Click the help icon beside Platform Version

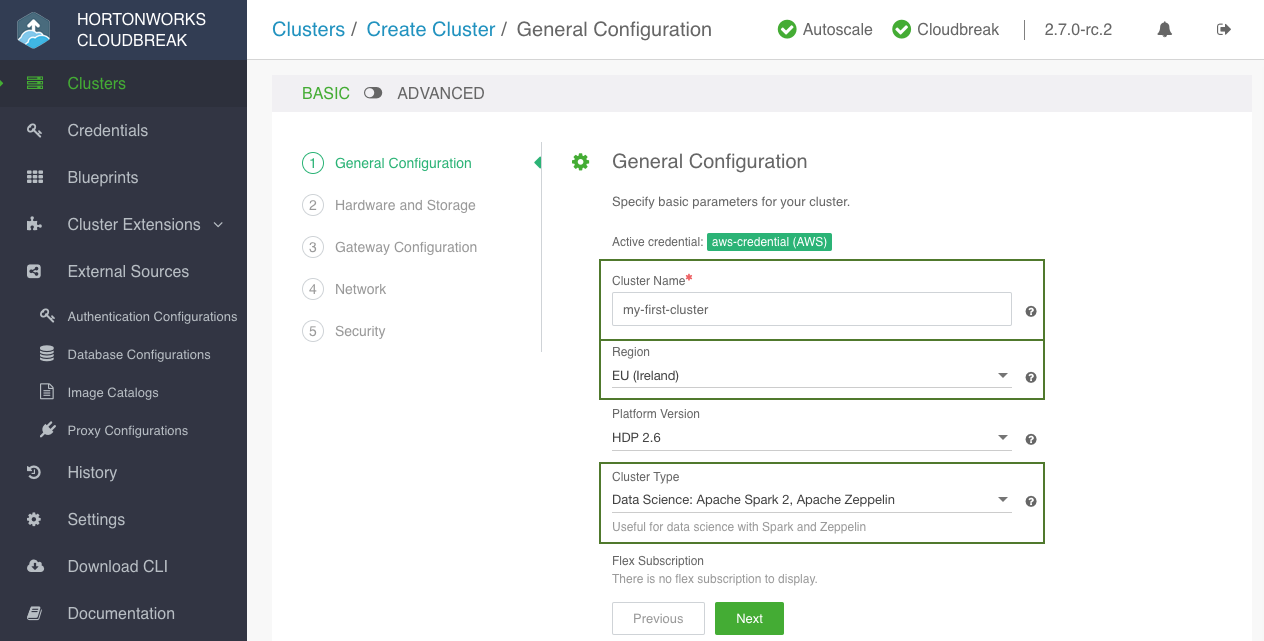(1031, 439)
